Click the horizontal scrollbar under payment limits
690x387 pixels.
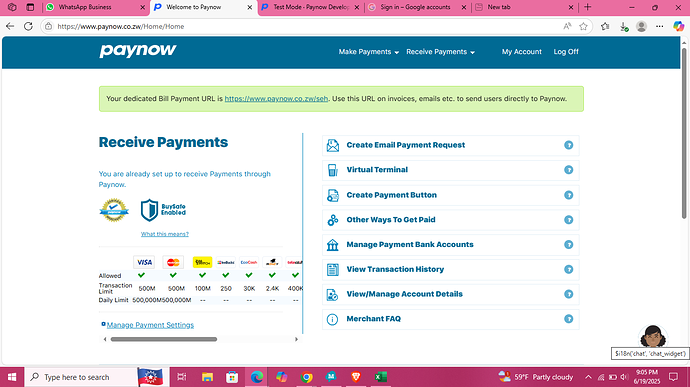164,339
